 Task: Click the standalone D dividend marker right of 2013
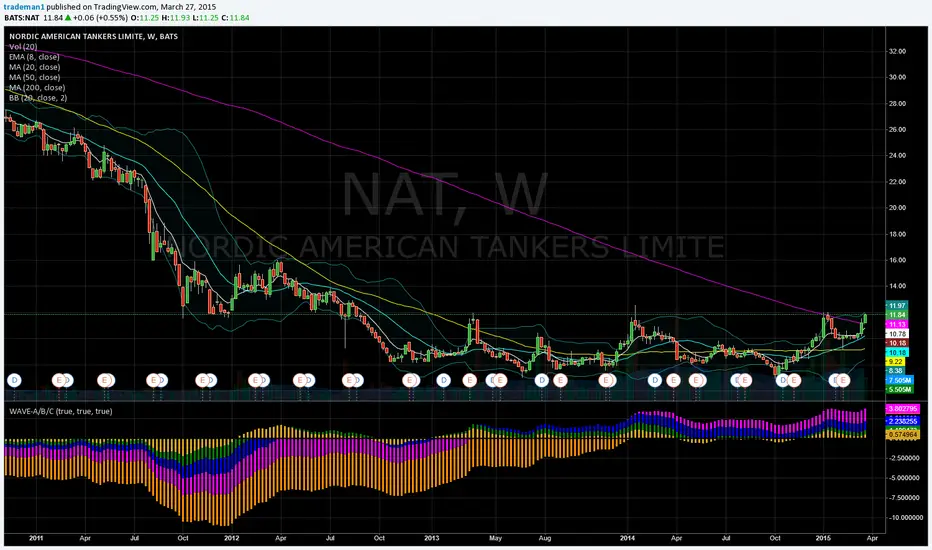pyautogui.click(x=443, y=380)
